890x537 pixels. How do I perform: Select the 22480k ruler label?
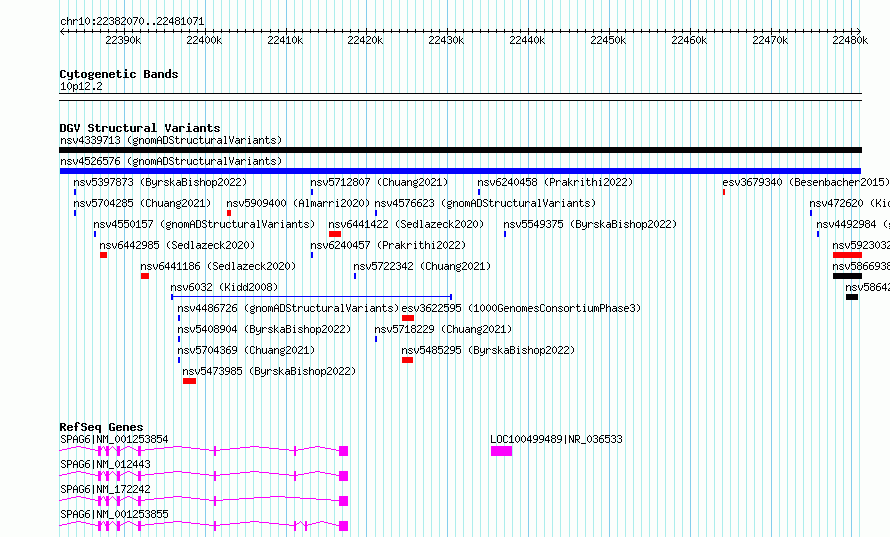point(850,40)
